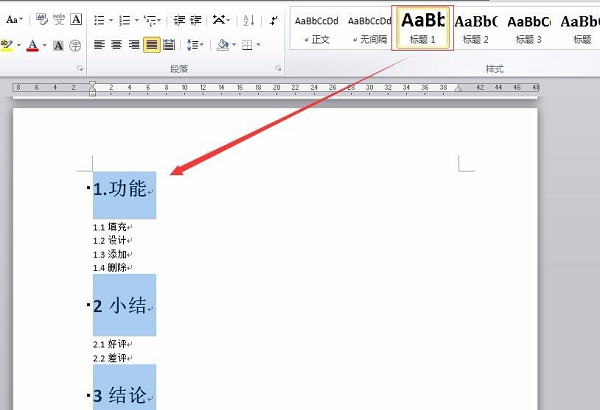This screenshot has height=410, width=600.
Task: Click the right indent marker on ruler
Action: [x=458, y=88]
